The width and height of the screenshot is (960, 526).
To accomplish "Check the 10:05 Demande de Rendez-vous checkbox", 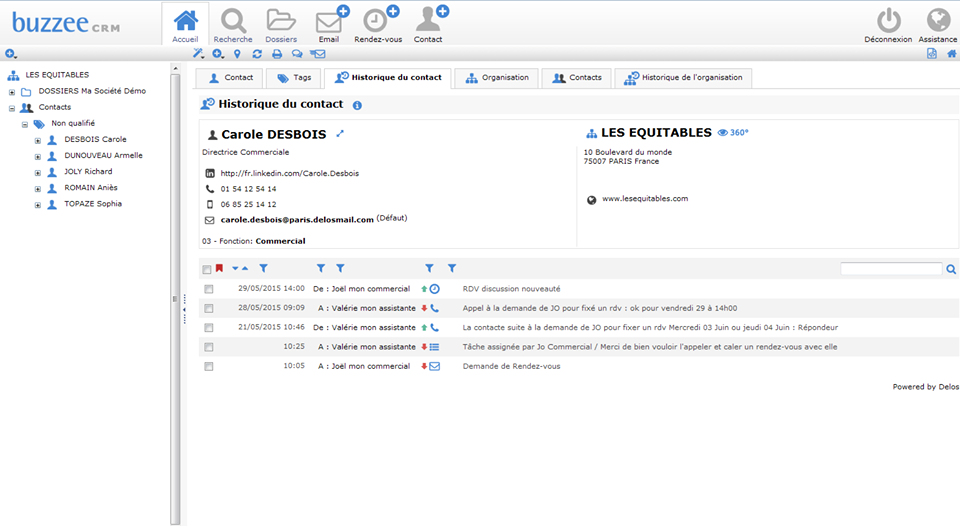I will click(x=209, y=367).
